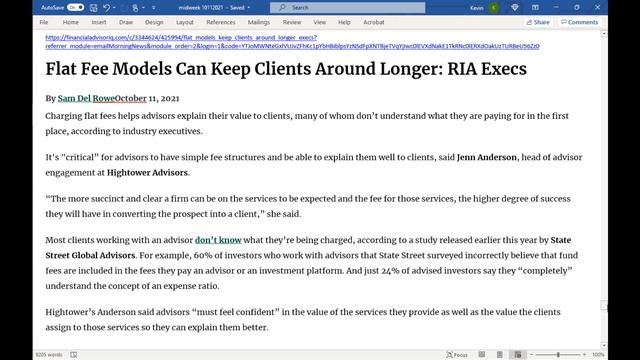This screenshot has height=360, width=640.
Task: Switch to the Design tab
Action: 154,22
